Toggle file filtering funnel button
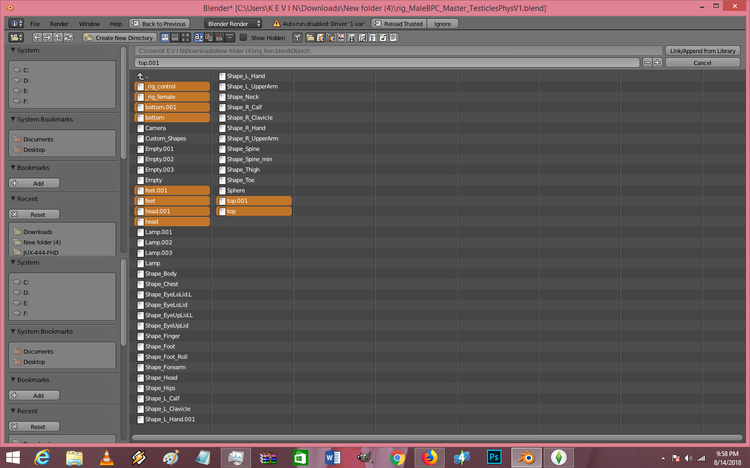Viewport: 750px width, 468px height. click(298, 37)
